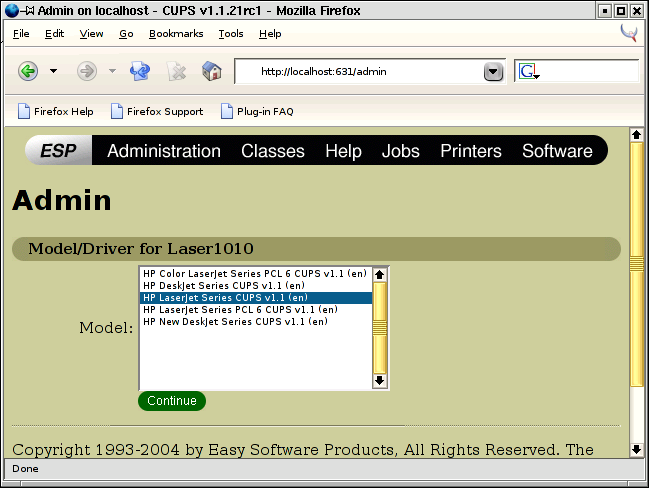The width and height of the screenshot is (649, 488).
Task: Click the Forward navigation arrow
Action: click(x=87, y=71)
